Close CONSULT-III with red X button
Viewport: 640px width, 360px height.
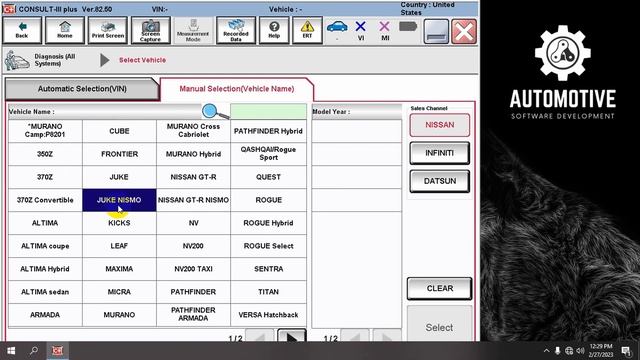(464, 31)
